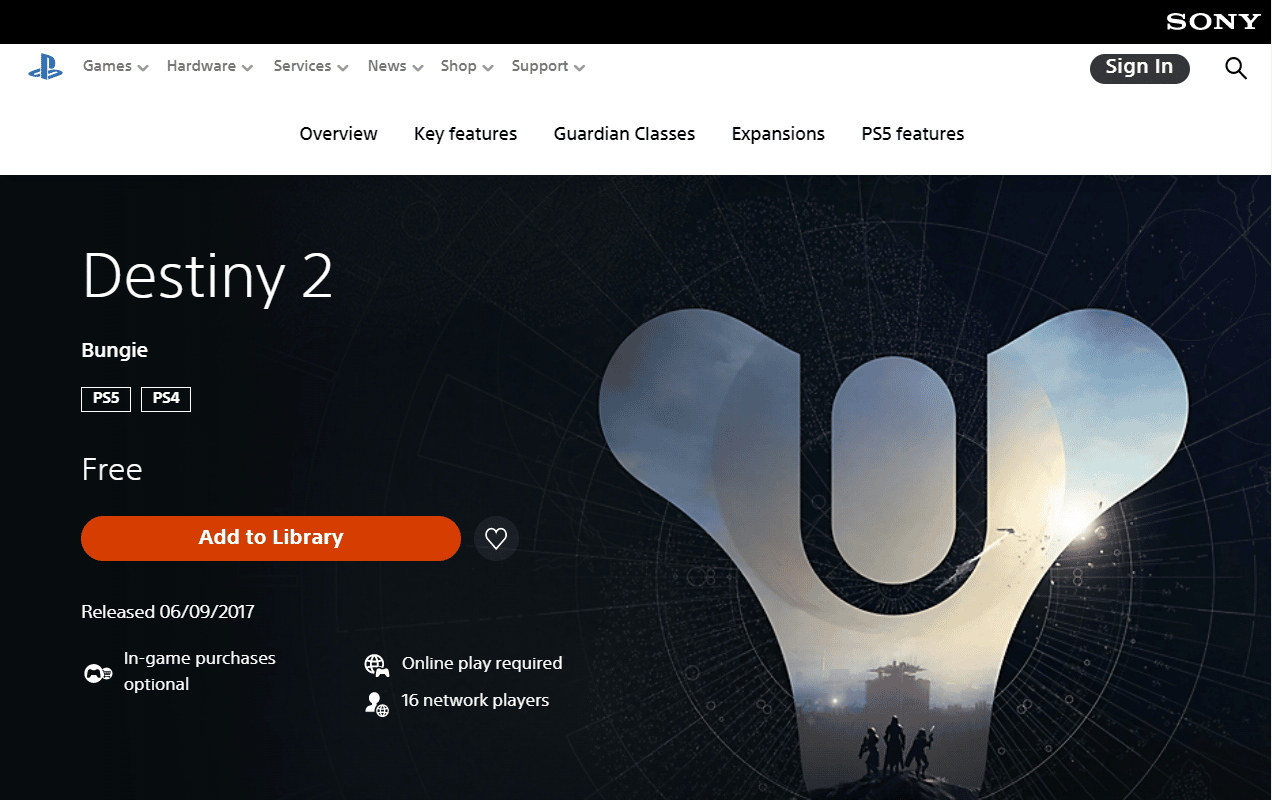The height and width of the screenshot is (800, 1272).
Task: Open the News menu
Action: coord(395,67)
